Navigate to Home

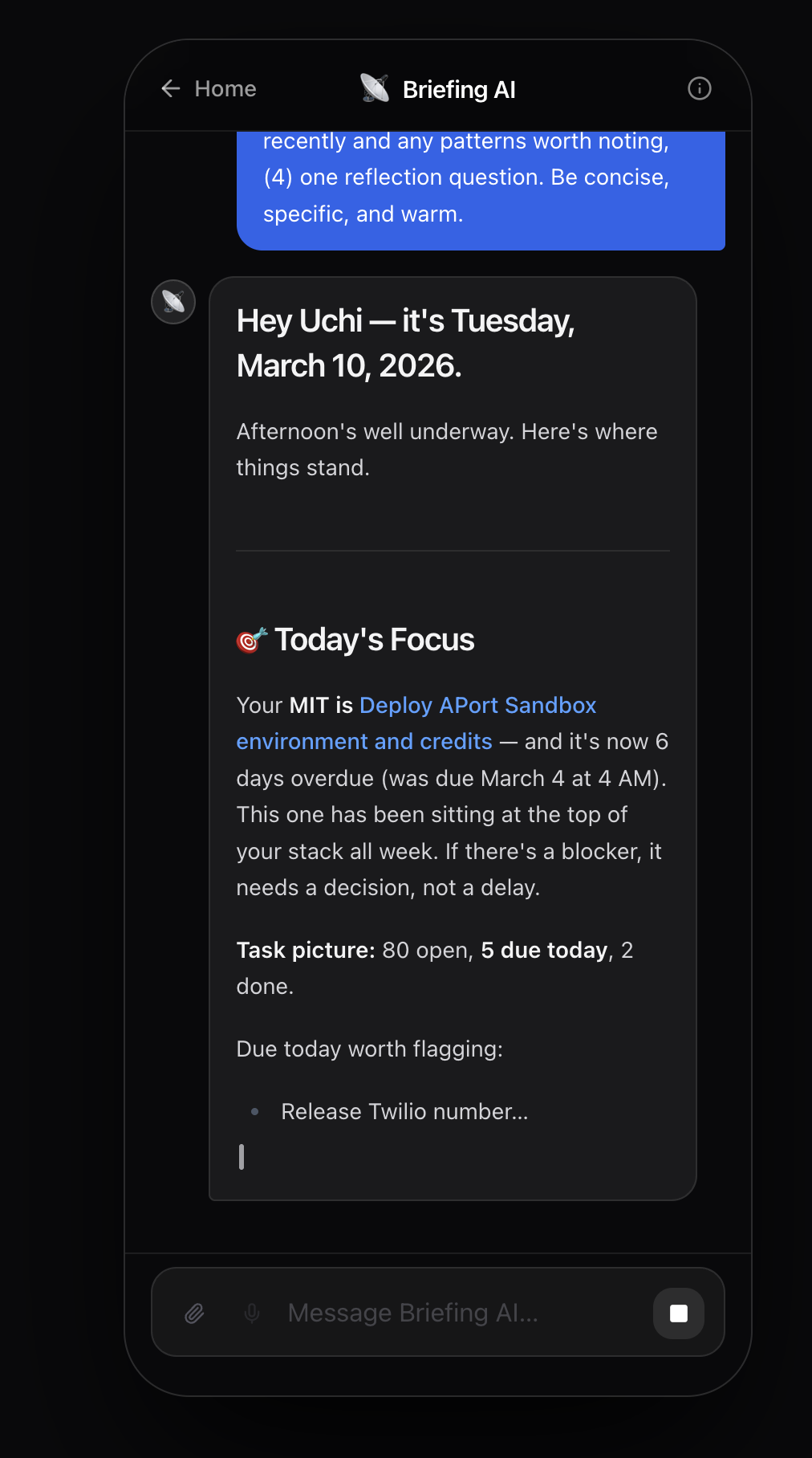pos(225,88)
